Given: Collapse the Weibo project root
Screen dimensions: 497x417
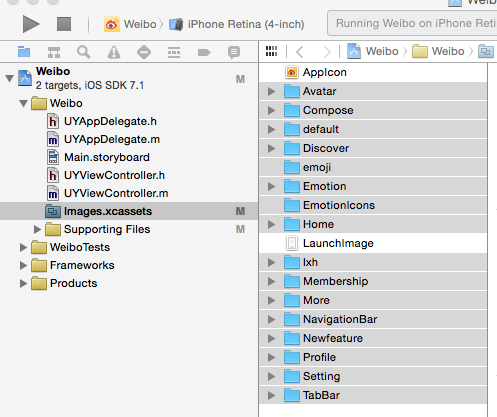Looking at the screenshot, I should click(x=10, y=79).
